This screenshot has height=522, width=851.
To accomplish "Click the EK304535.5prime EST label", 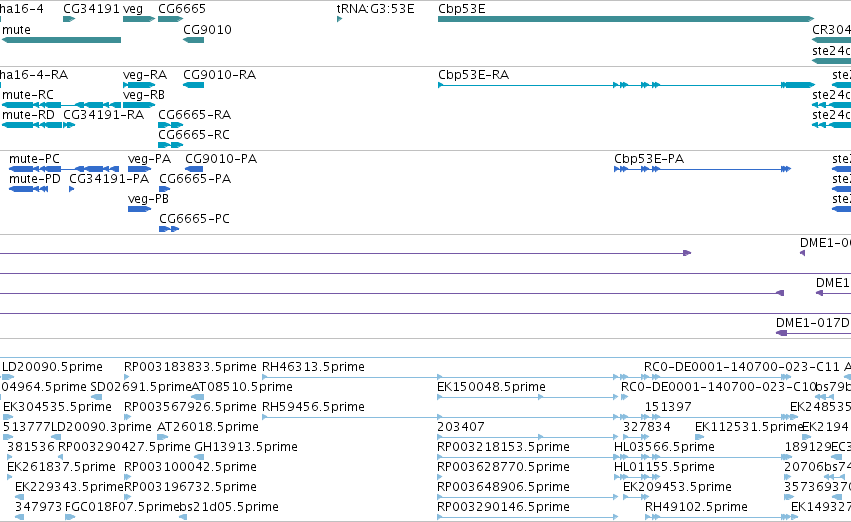I will (57, 407).
